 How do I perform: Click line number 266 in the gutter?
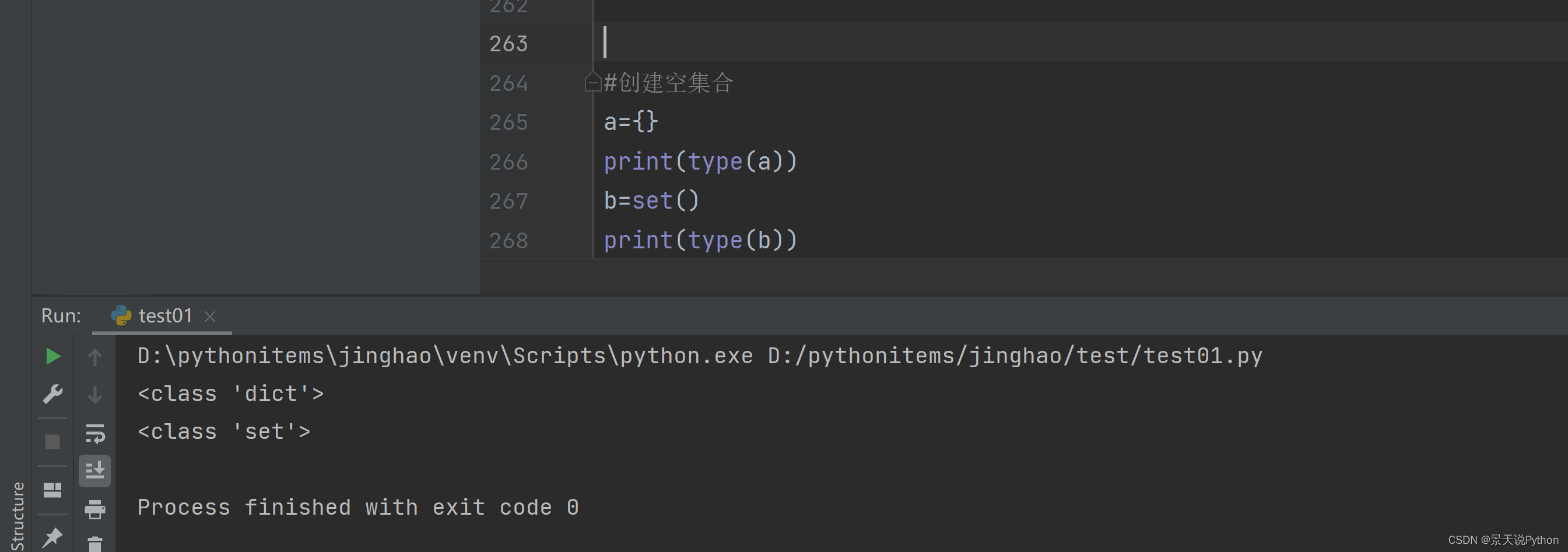508,162
